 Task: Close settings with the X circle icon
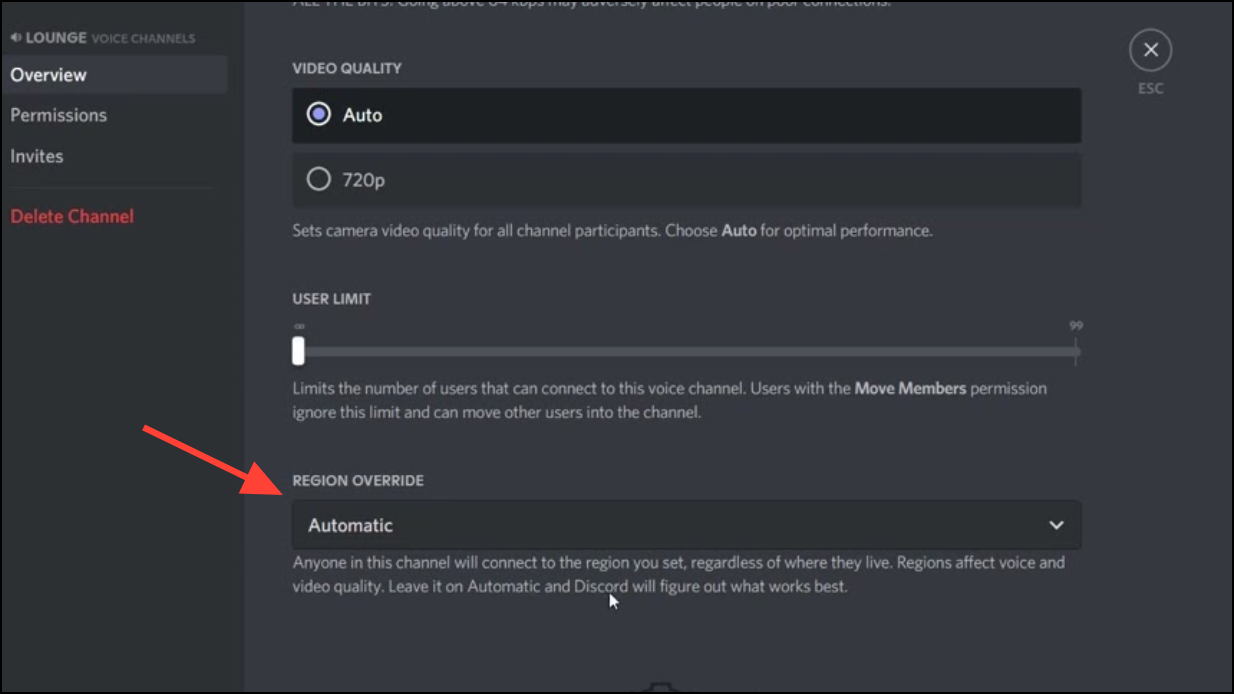[1150, 50]
